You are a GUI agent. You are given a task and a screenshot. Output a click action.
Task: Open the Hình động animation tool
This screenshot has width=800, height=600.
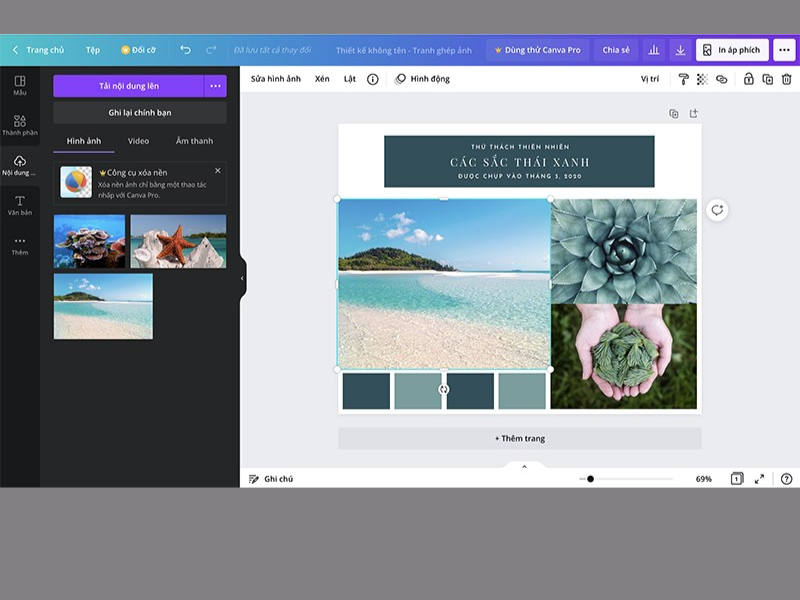point(424,77)
